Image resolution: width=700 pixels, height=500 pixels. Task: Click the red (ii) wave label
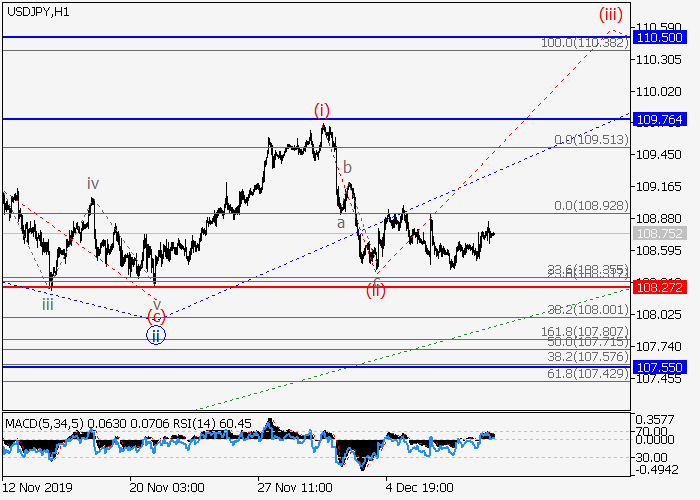point(375,290)
